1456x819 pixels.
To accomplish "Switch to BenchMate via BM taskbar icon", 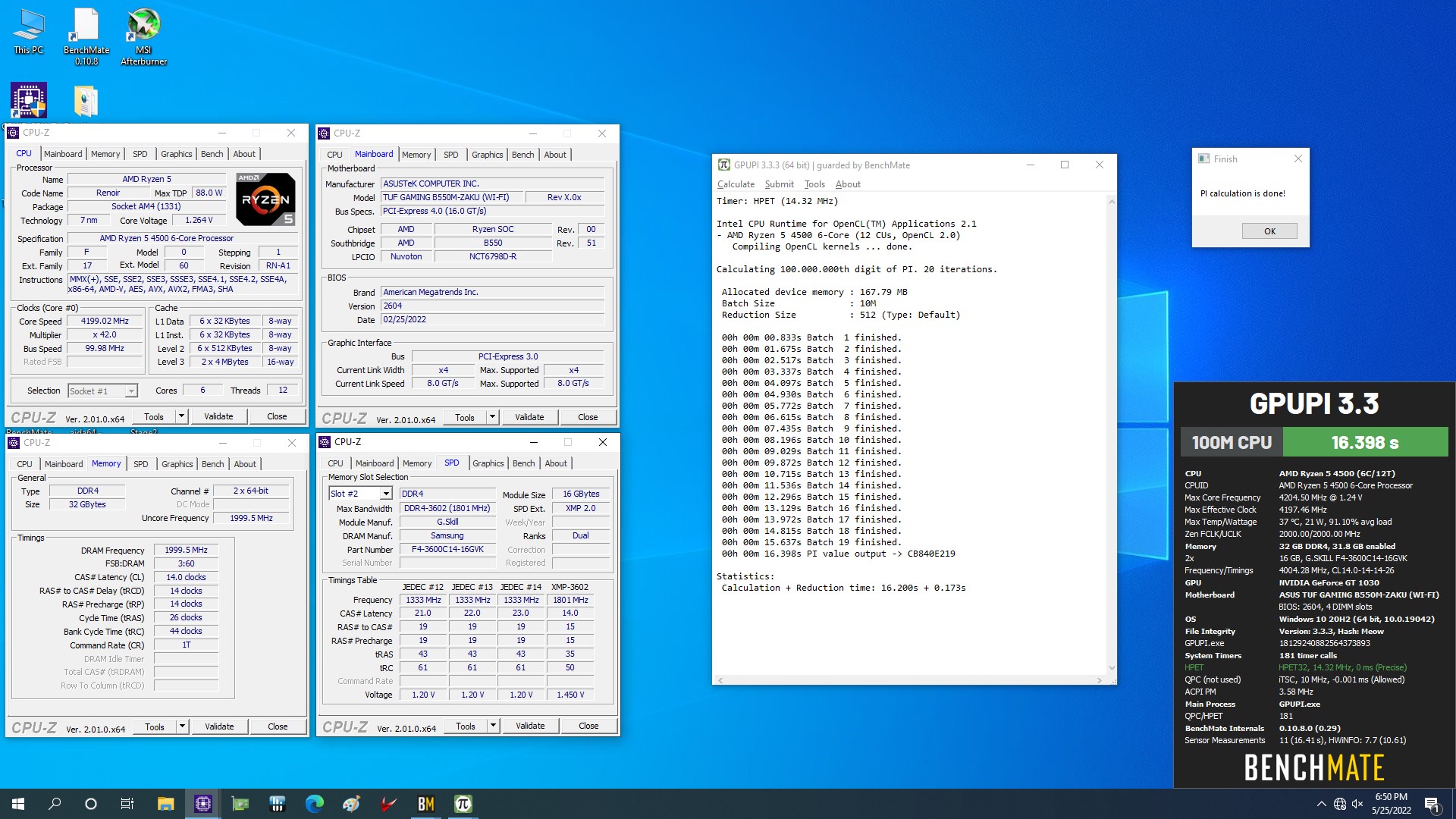I will point(425,804).
